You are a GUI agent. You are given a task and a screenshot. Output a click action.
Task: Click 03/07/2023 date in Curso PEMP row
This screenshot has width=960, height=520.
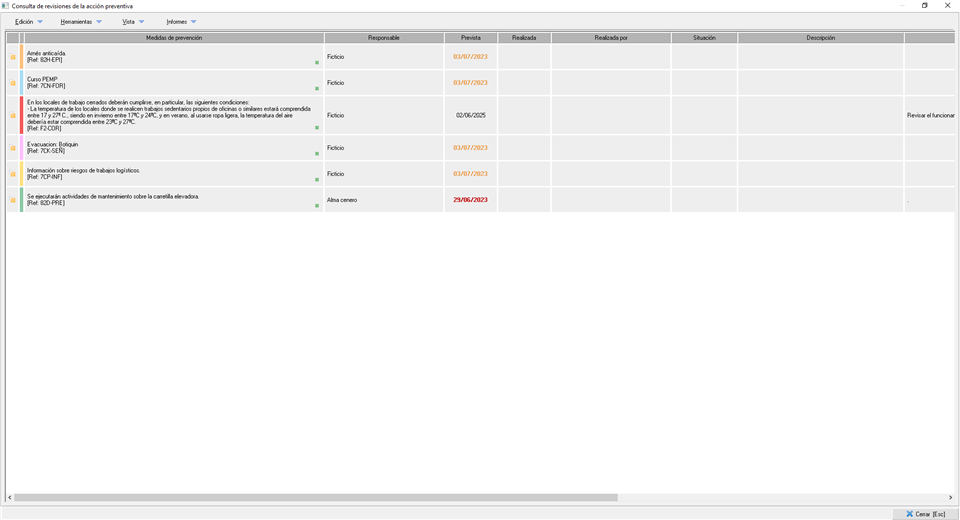point(470,83)
